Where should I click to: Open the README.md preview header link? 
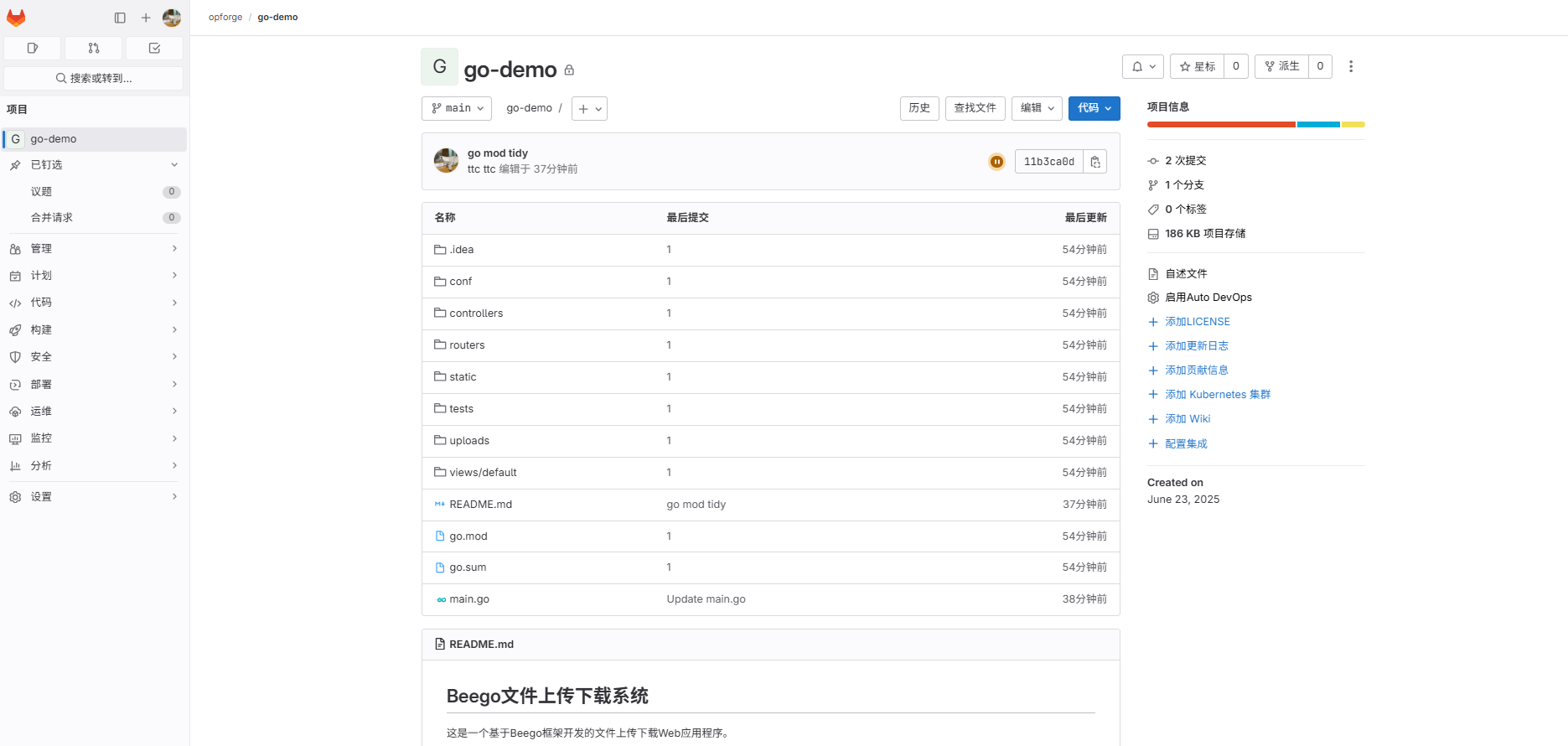coord(481,645)
